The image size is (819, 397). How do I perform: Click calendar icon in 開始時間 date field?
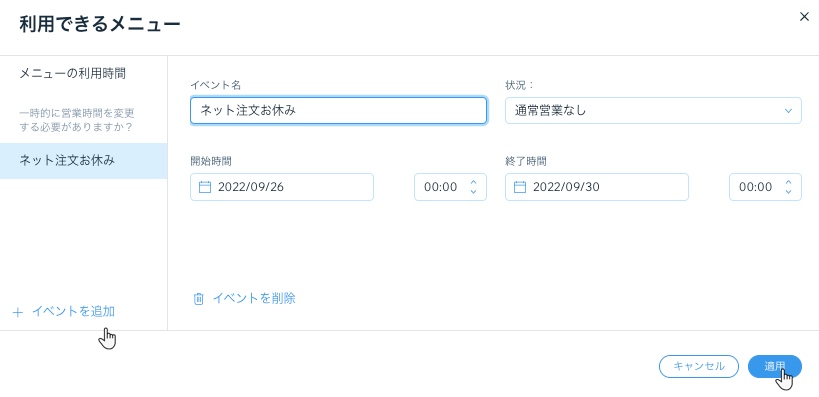coord(205,187)
